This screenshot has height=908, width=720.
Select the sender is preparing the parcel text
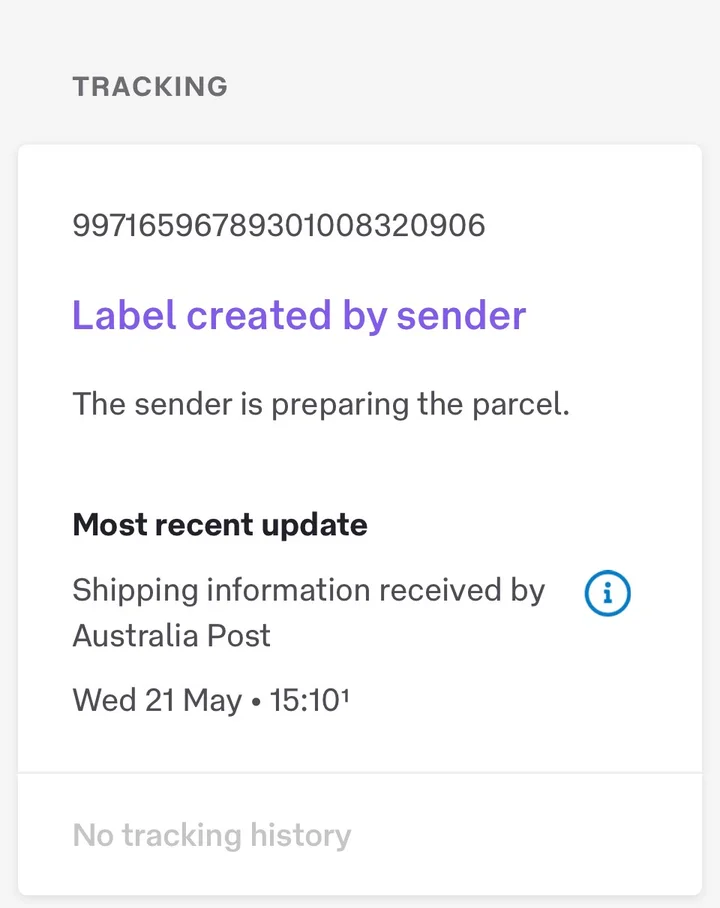coord(321,405)
